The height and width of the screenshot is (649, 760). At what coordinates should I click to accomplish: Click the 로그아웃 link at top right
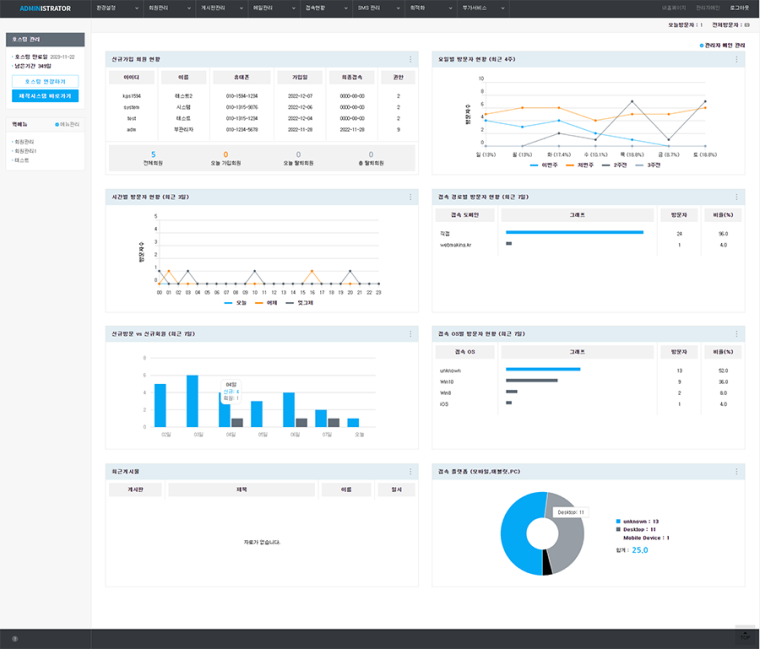pyautogui.click(x=738, y=7)
